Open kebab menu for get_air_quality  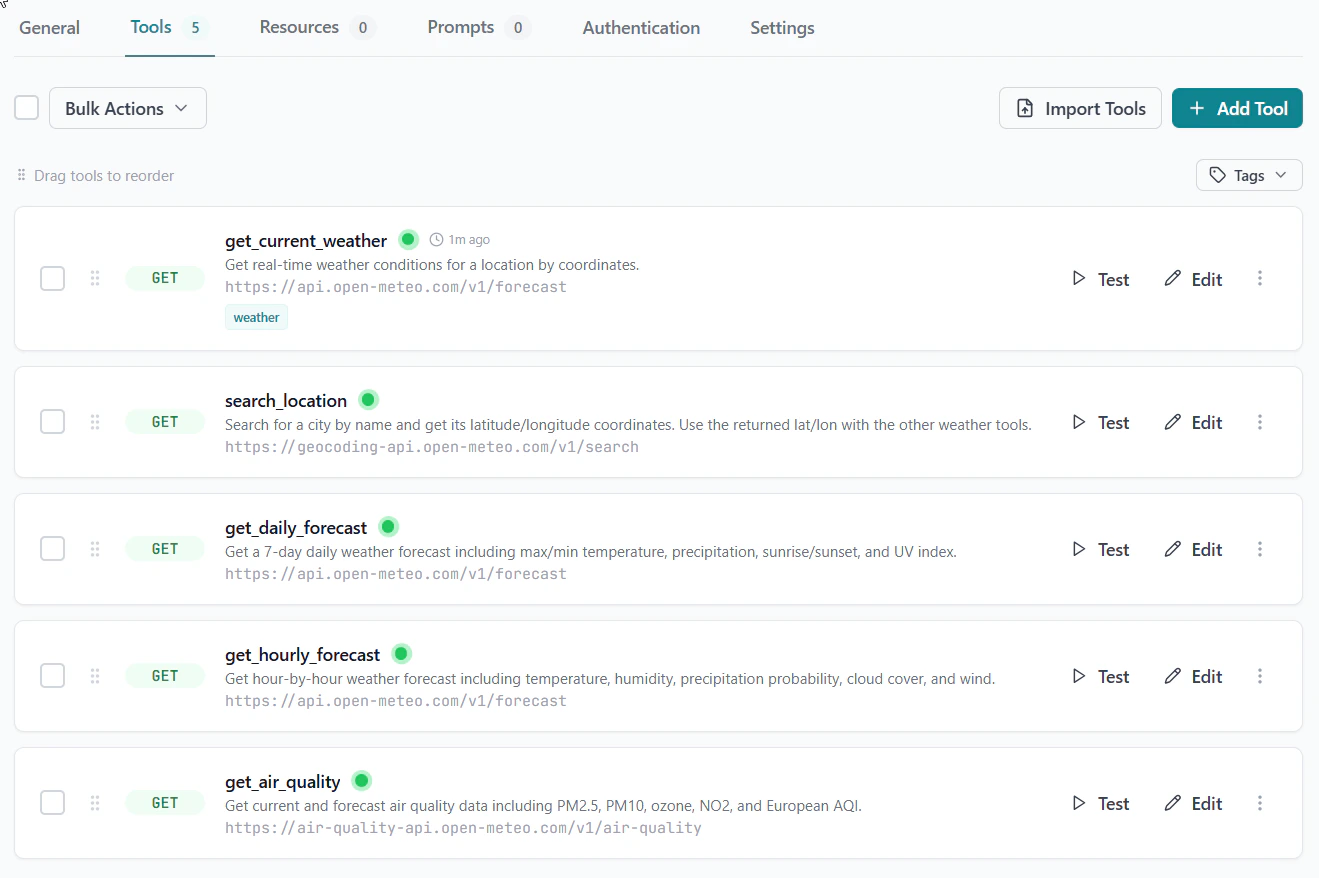click(1260, 803)
